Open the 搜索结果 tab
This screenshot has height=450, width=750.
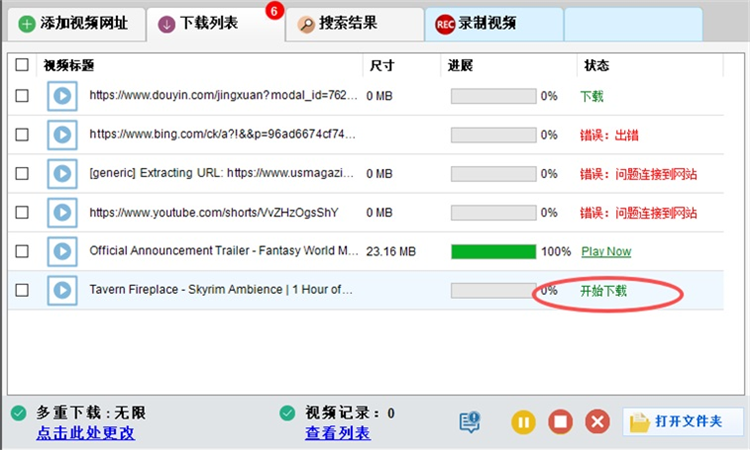coord(354,23)
